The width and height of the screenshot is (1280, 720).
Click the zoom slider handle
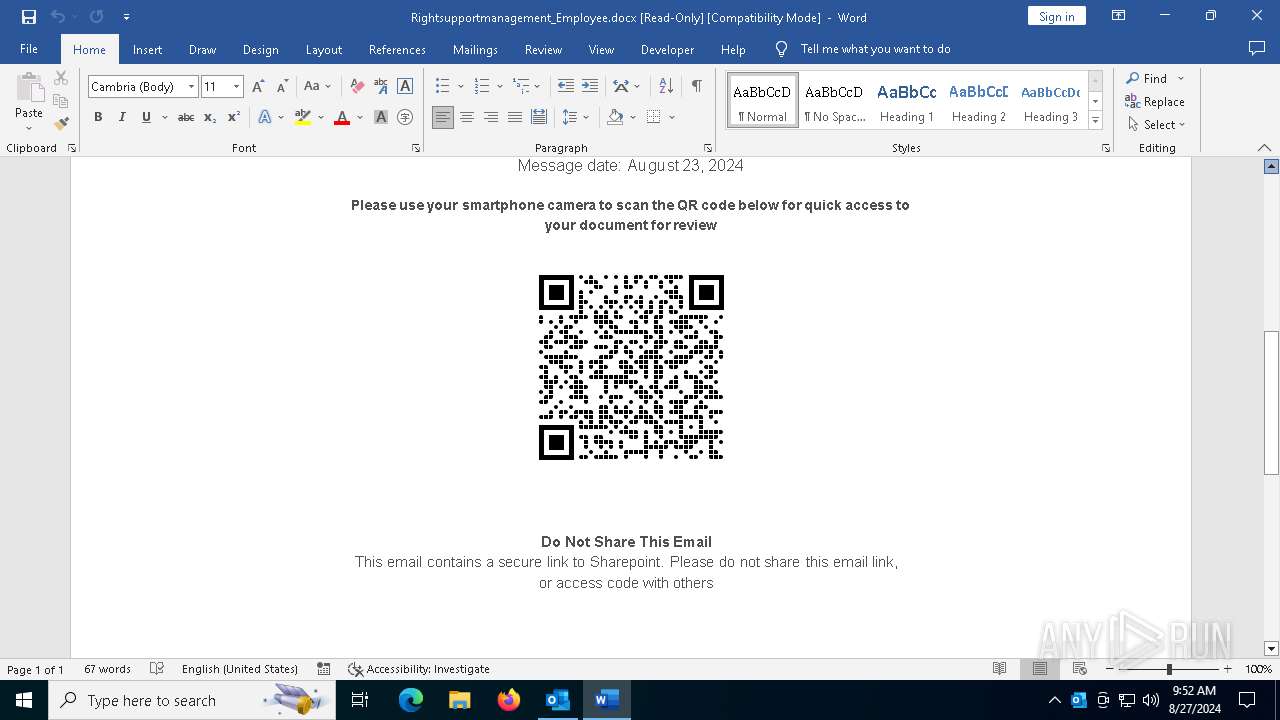pyautogui.click(x=1169, y=669)
